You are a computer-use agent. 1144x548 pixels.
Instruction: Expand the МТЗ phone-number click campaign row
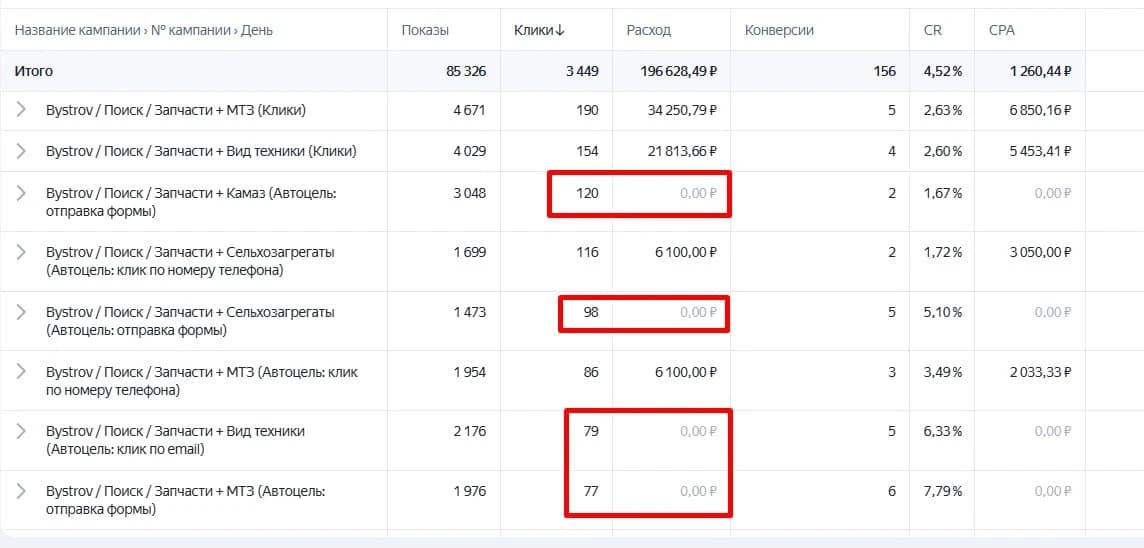tap(21, 372)
